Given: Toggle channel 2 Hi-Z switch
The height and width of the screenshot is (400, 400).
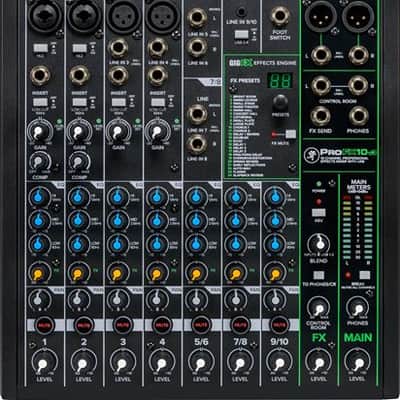Looking at the screenshot, I should coord(80,48).
